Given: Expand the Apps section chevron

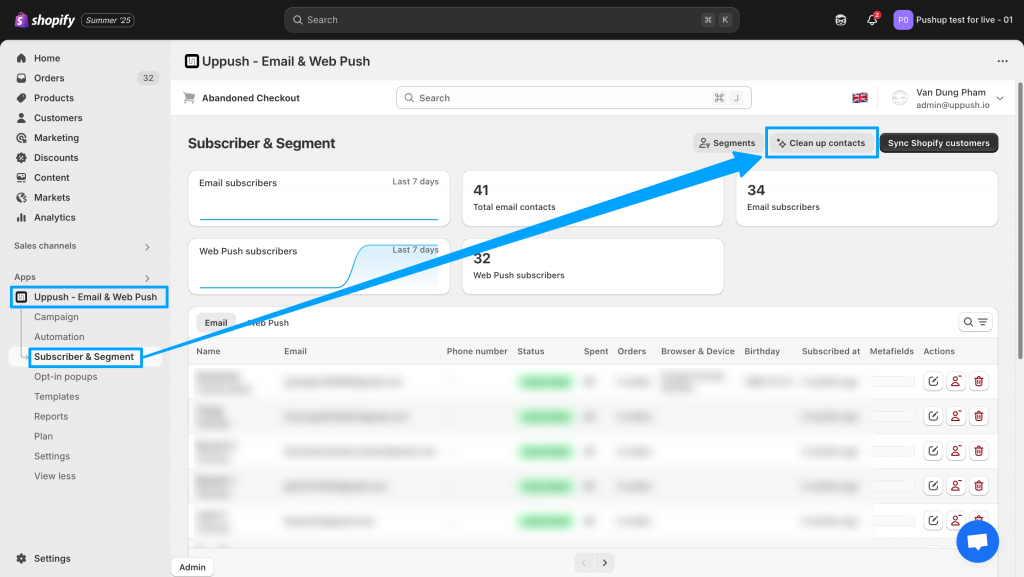Looking at the screenshot, I should pos(147,278).
